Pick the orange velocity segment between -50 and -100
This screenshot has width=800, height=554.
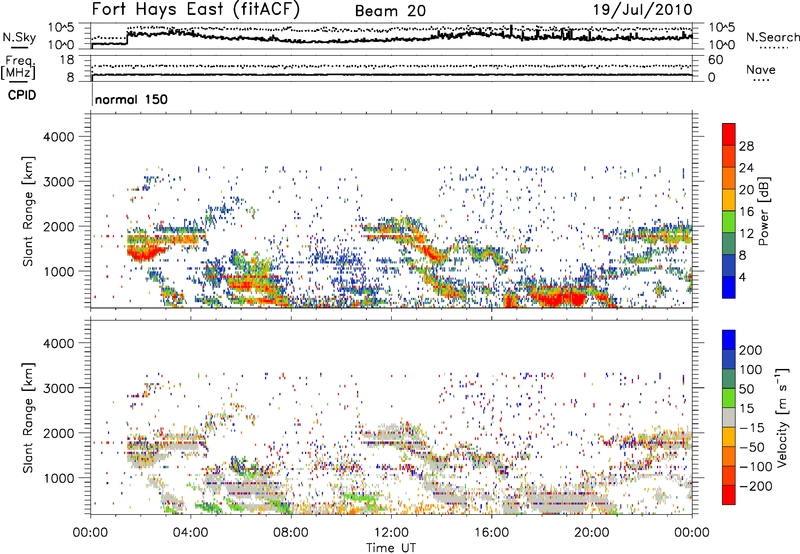click(x=729, y=457)
